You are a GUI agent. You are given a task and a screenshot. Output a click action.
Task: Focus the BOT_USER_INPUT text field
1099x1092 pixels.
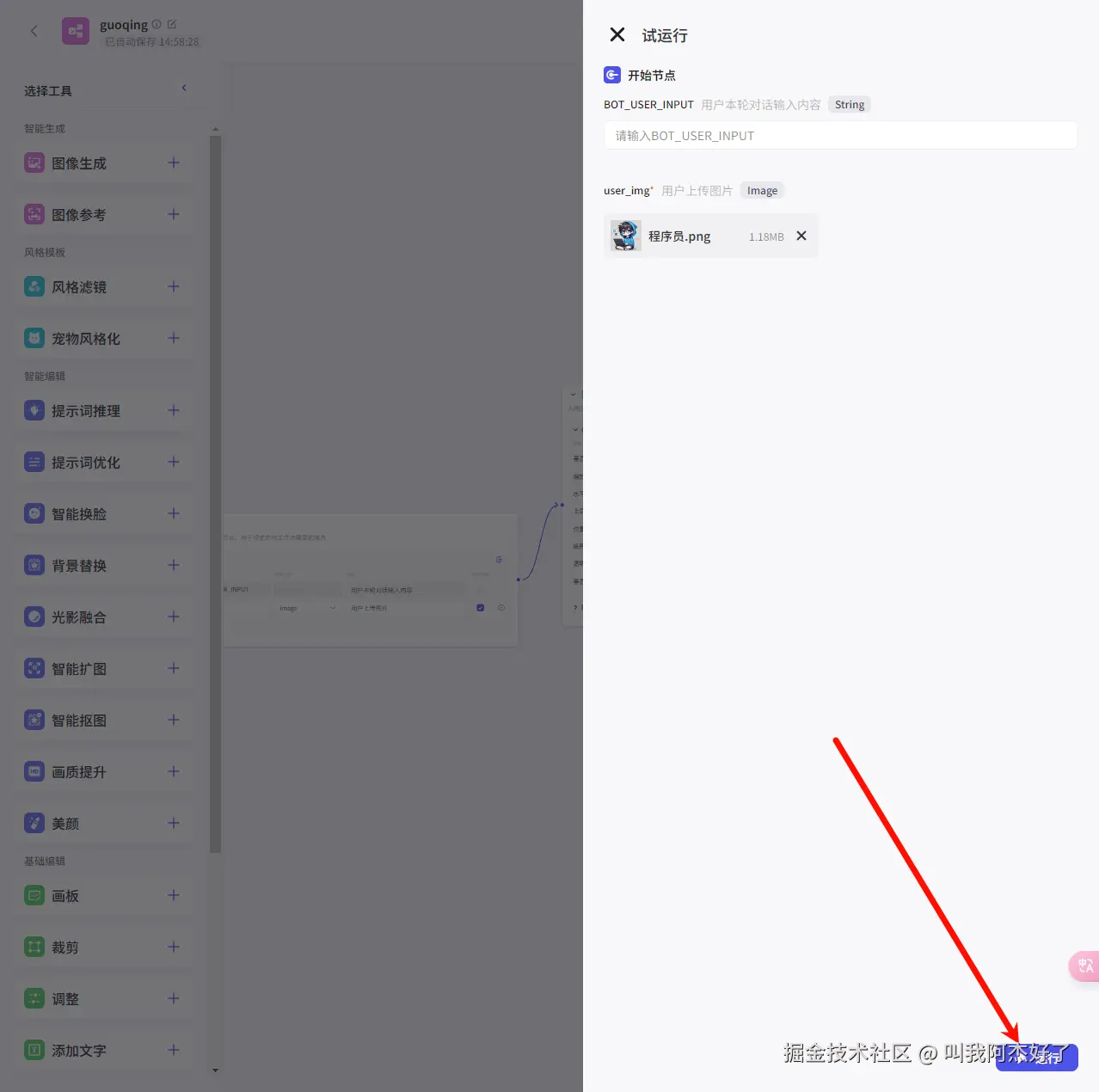point(840,136)
